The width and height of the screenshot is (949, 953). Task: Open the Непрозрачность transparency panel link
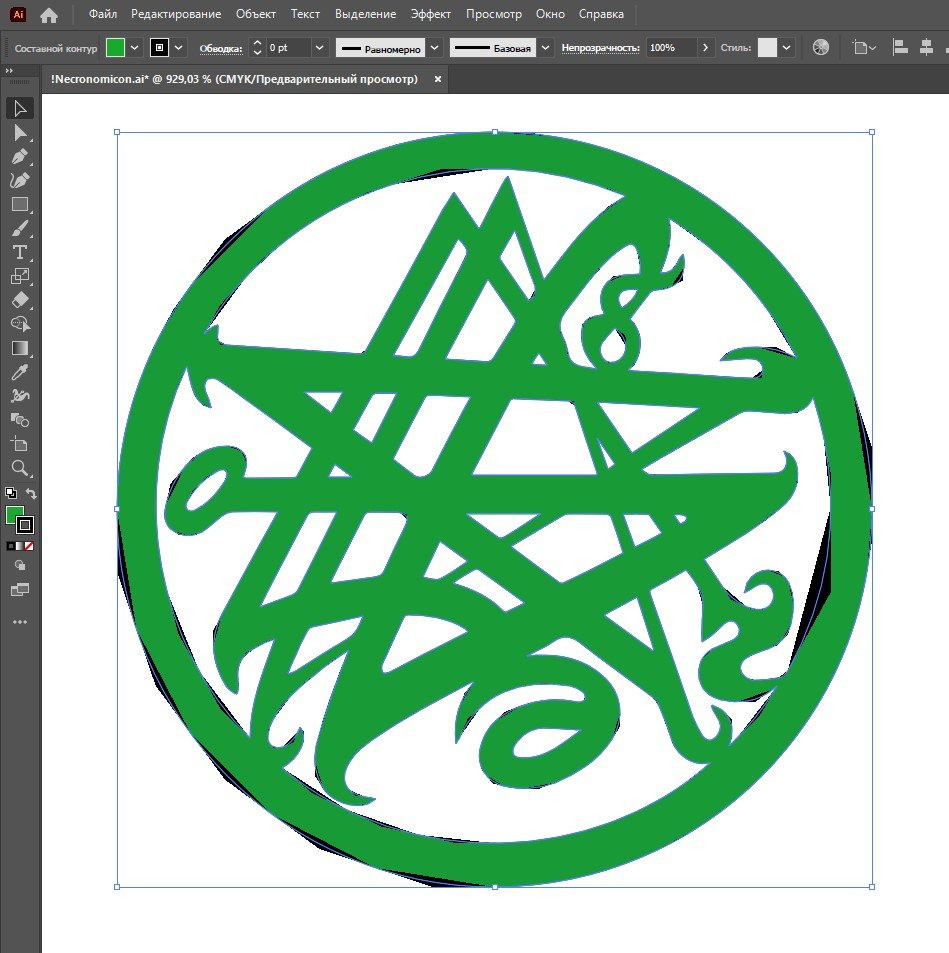pyautogui.click(x=601, y=47)
